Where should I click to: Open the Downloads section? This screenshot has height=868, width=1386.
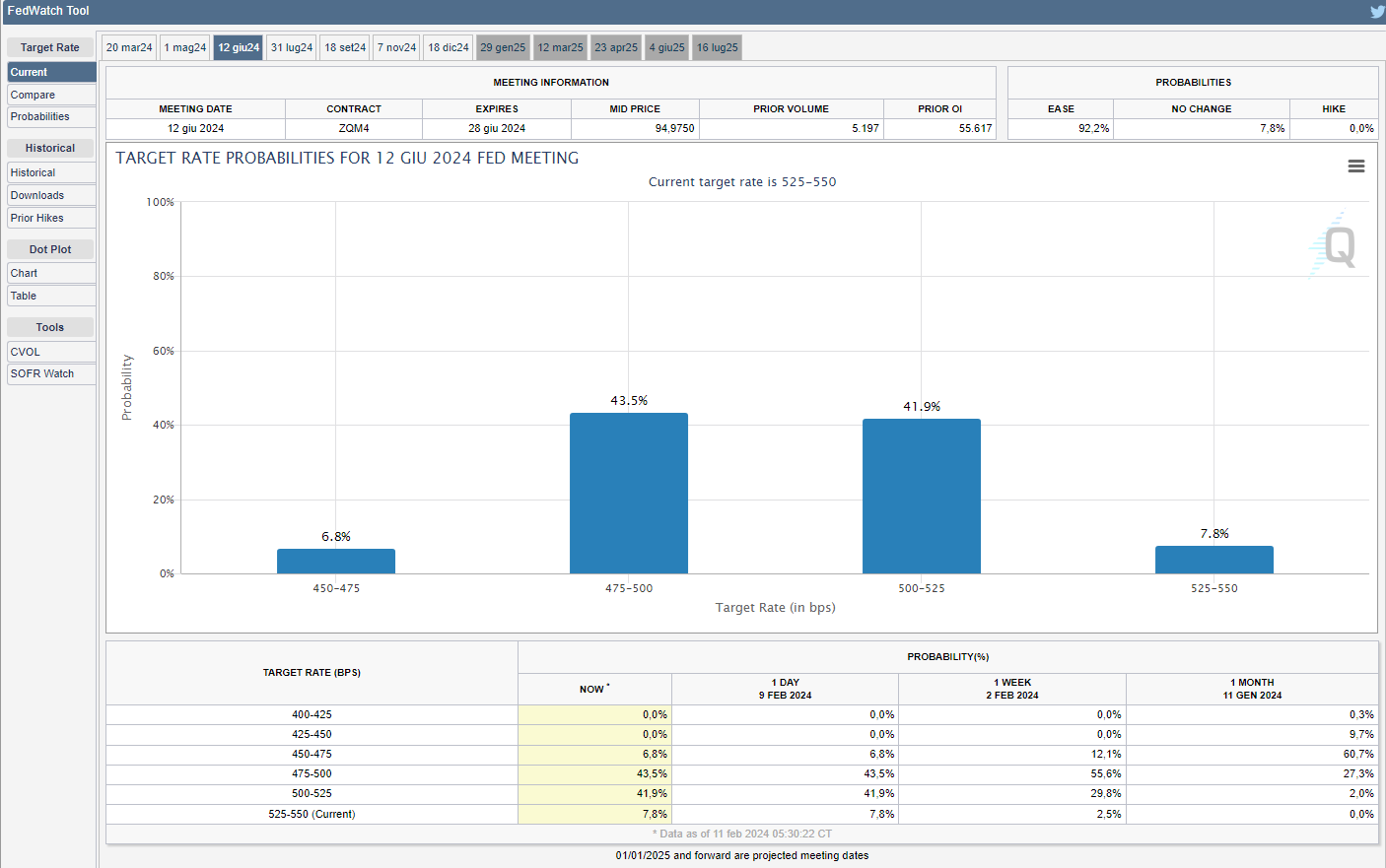[51, 195]
